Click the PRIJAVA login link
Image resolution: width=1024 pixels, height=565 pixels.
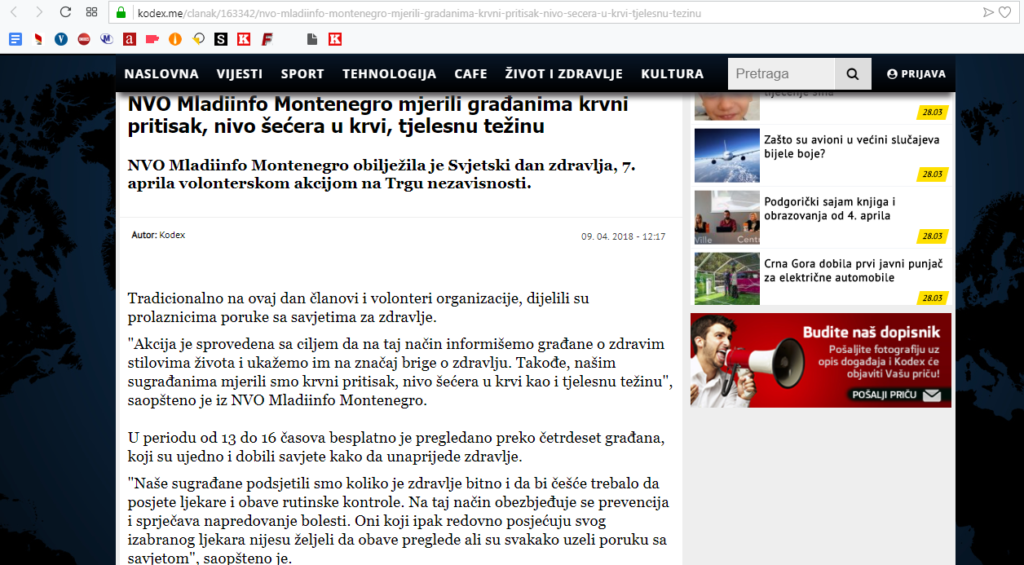pyautogui.click(x=916, y=74)
